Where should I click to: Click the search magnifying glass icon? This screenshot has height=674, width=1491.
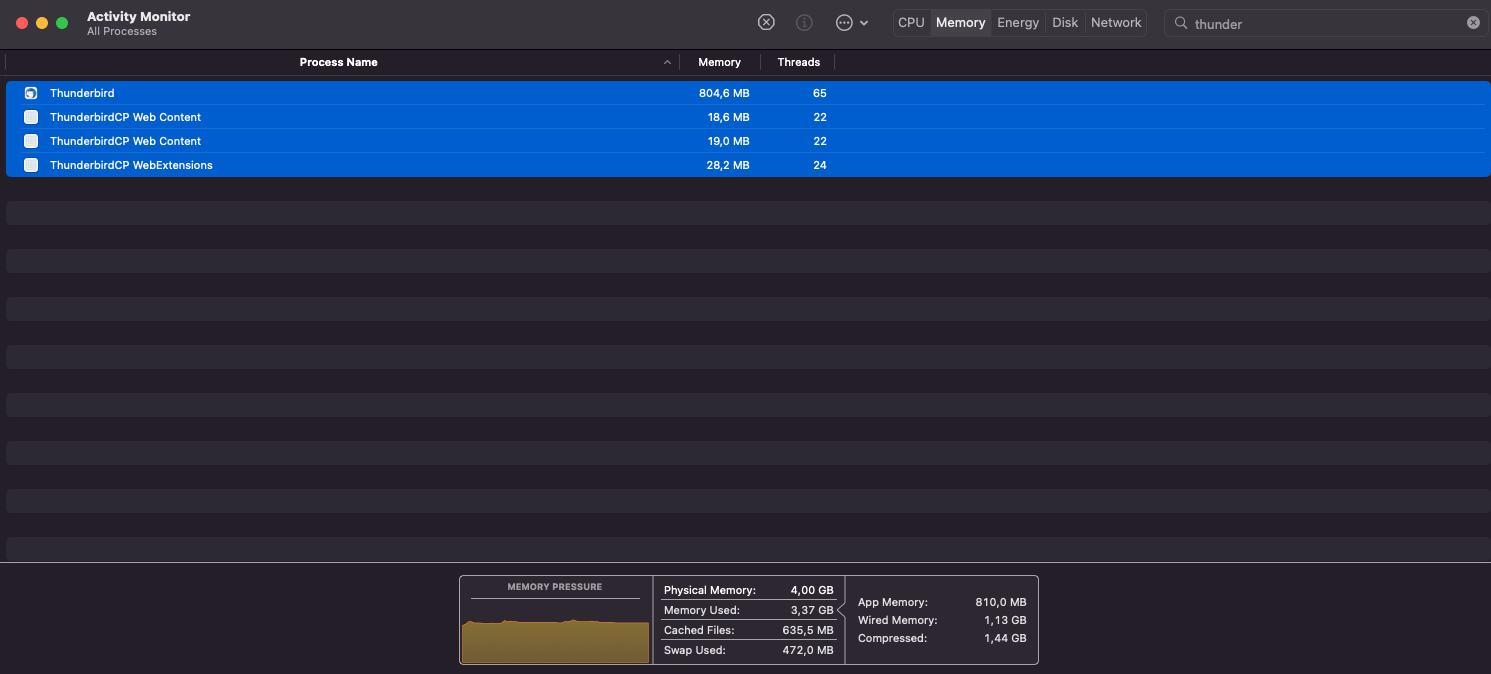click(x=1181, y=23)
